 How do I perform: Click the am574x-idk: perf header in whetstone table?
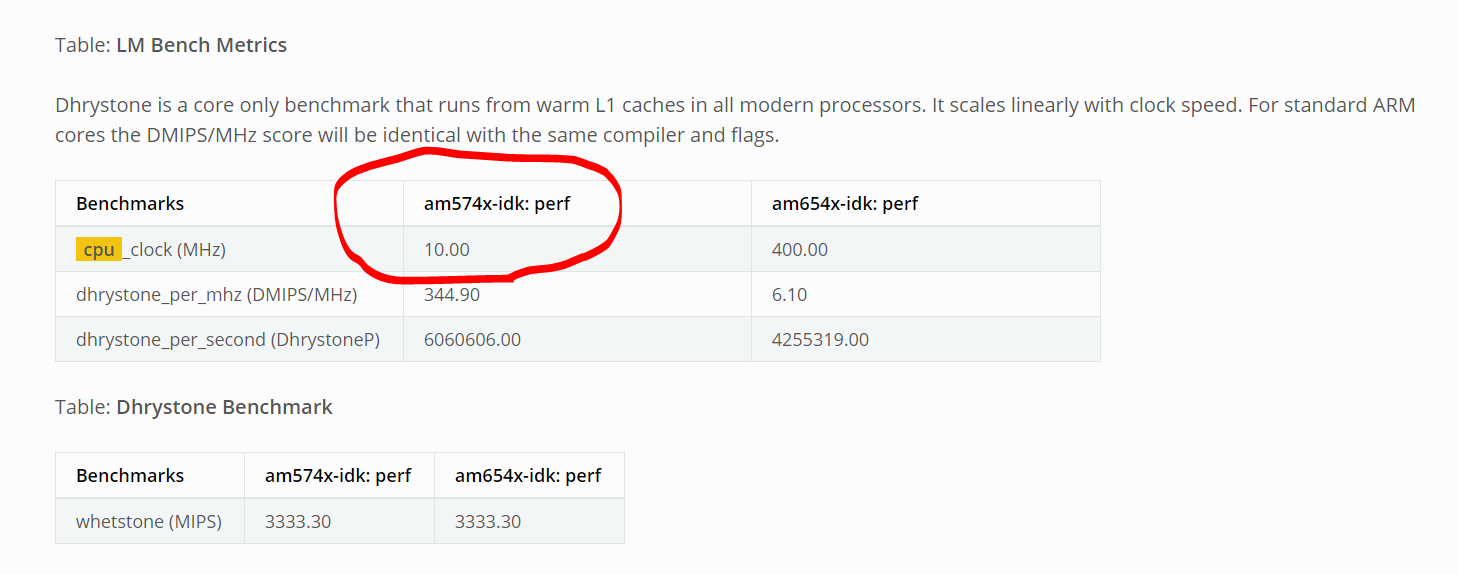click(x=338, y=476)
